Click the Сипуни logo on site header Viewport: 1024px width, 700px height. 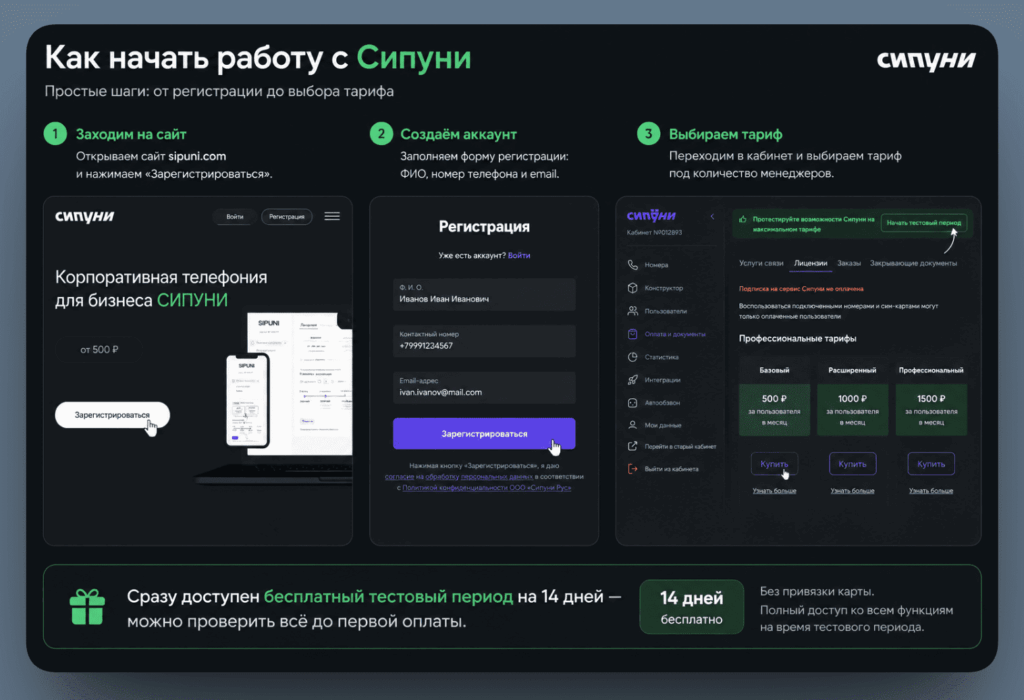84,216
